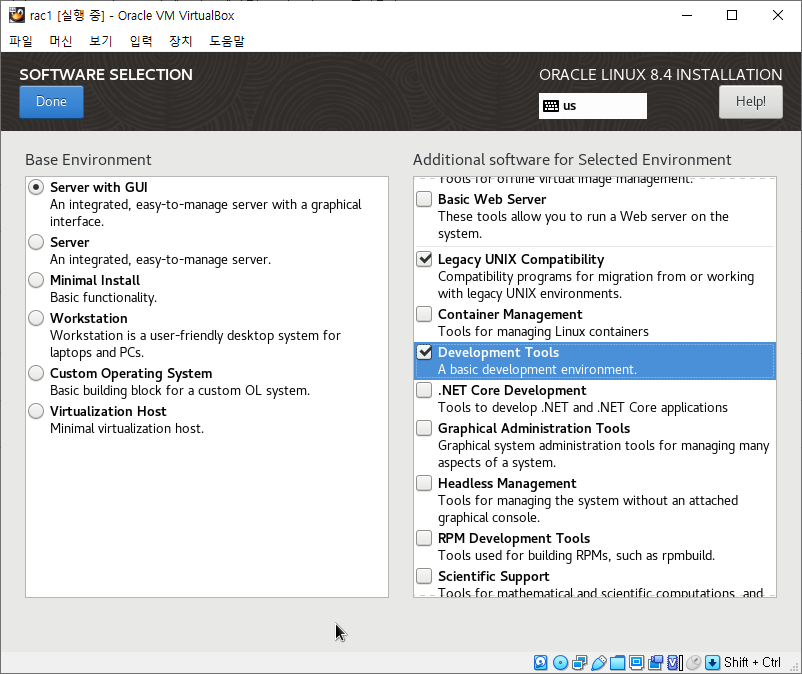Open the 입력 menu
This screenshot has height=674, width=802.
click(141, 41)
